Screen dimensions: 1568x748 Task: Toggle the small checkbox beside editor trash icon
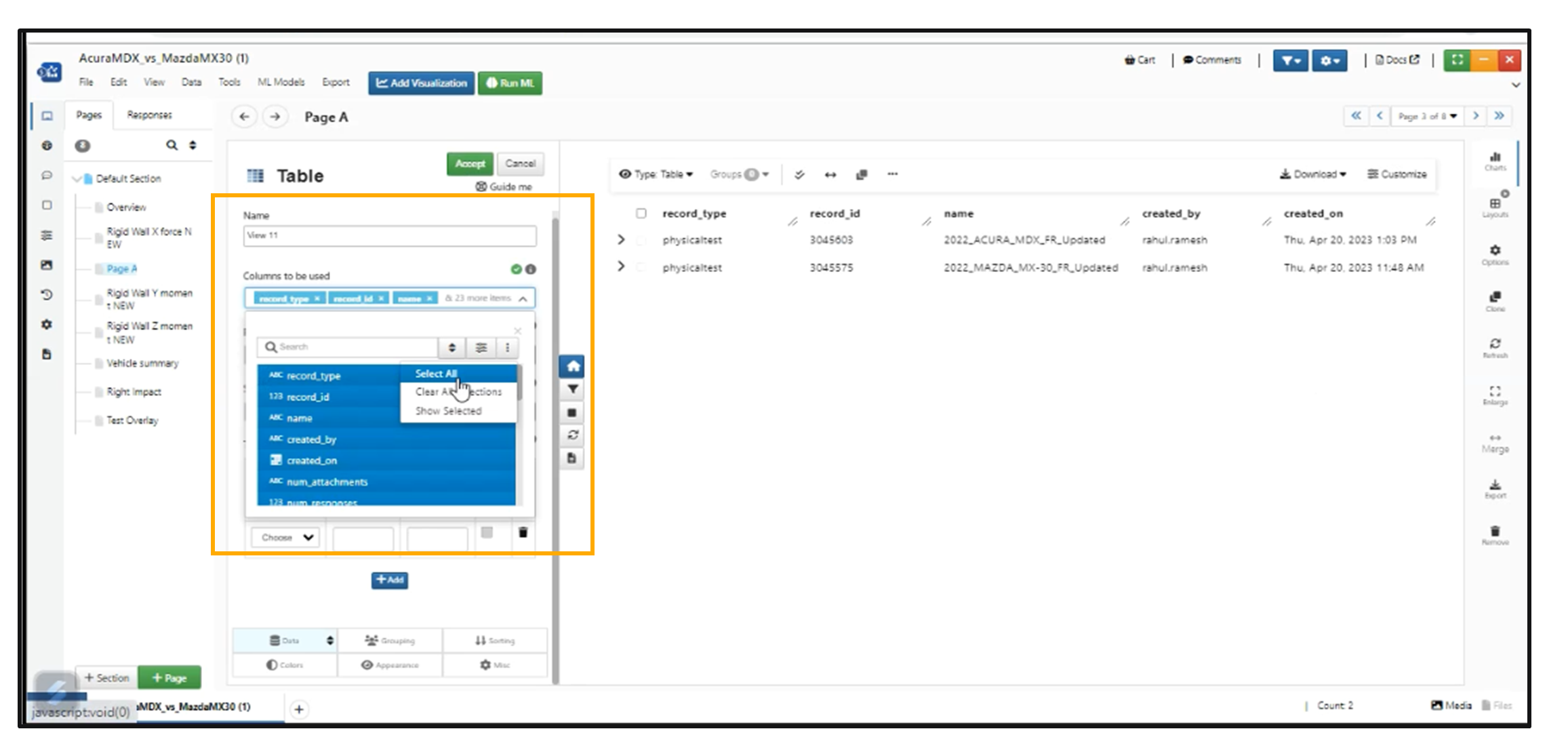[x=487, y=532]
